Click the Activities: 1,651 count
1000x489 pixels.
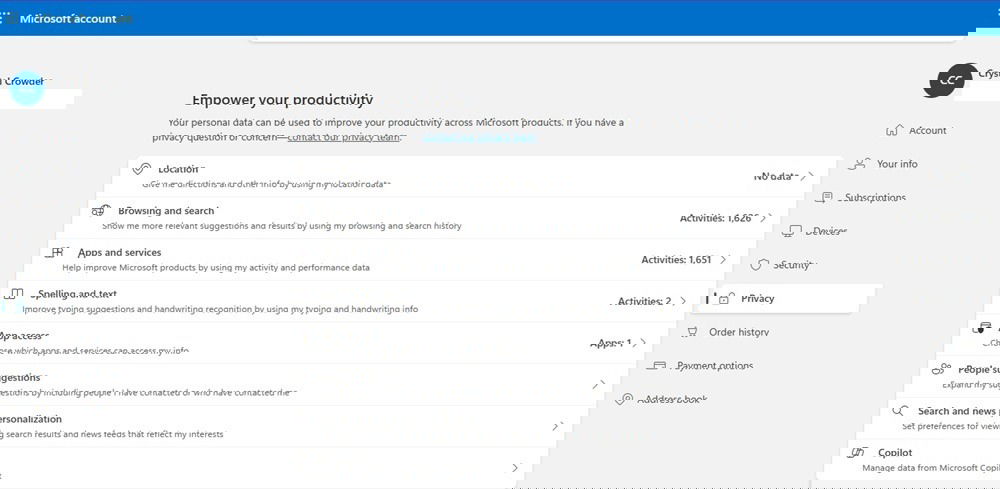(x=676, y=259)
